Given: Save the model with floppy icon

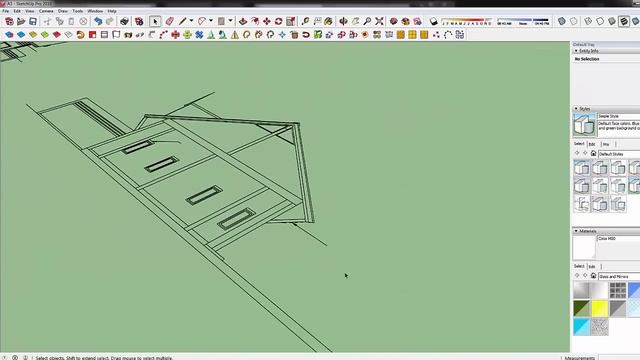Looking at the screenshot, I should [33, 21].
